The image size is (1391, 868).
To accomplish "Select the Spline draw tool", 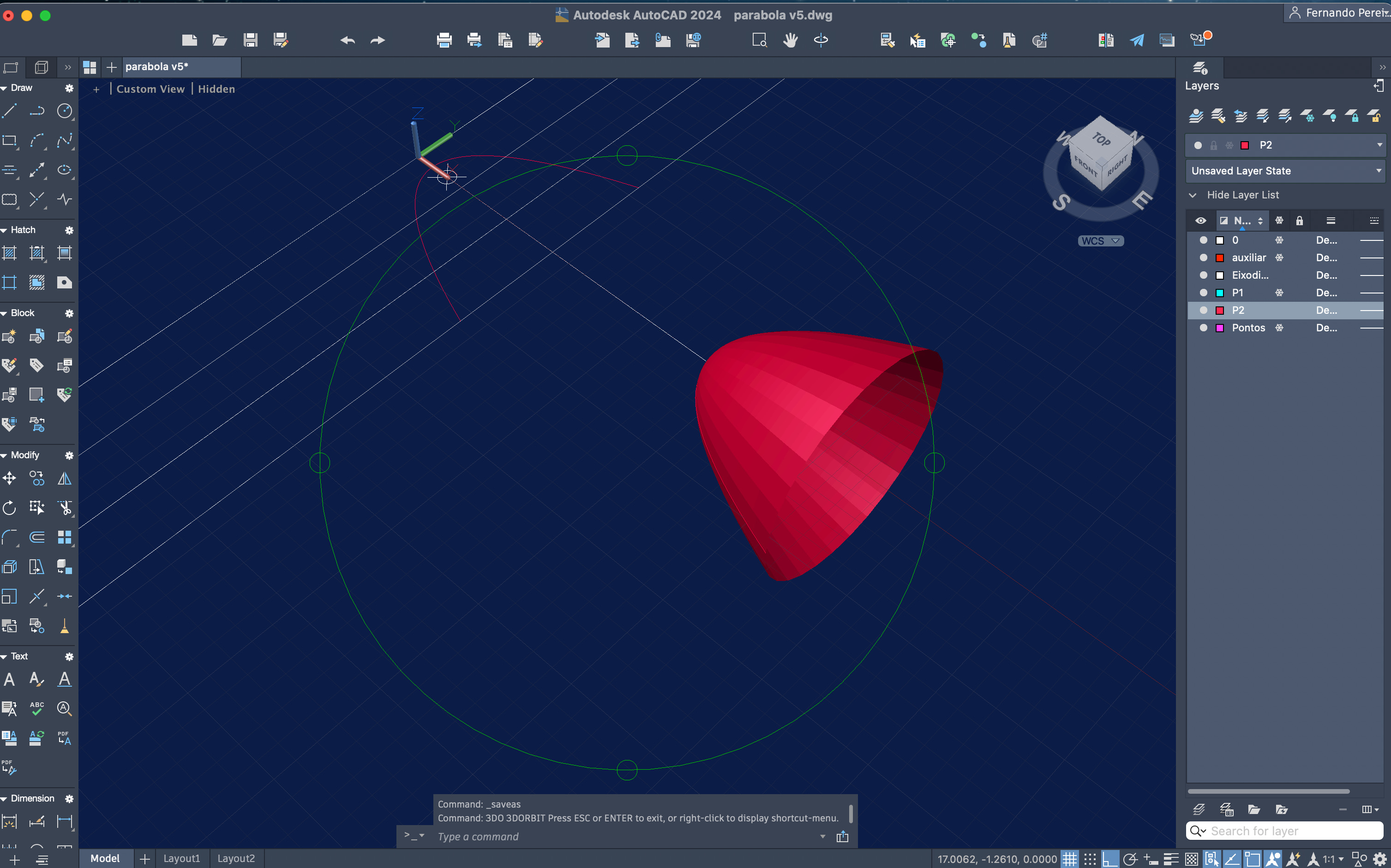I will coord(65,141).
